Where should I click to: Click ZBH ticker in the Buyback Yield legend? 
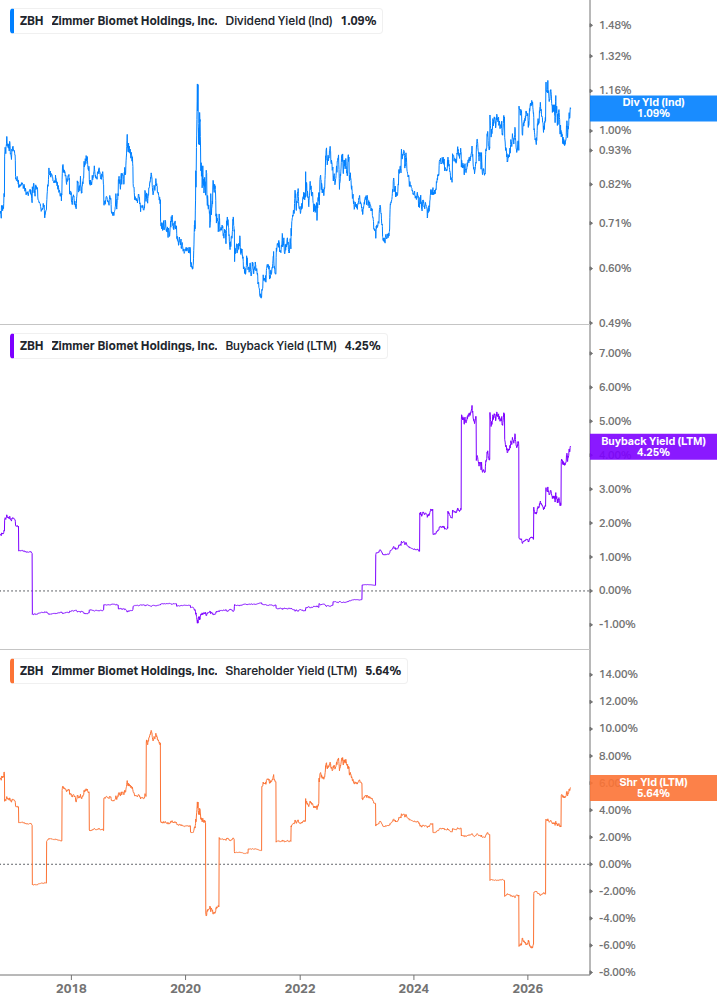[x=31, y=346]
